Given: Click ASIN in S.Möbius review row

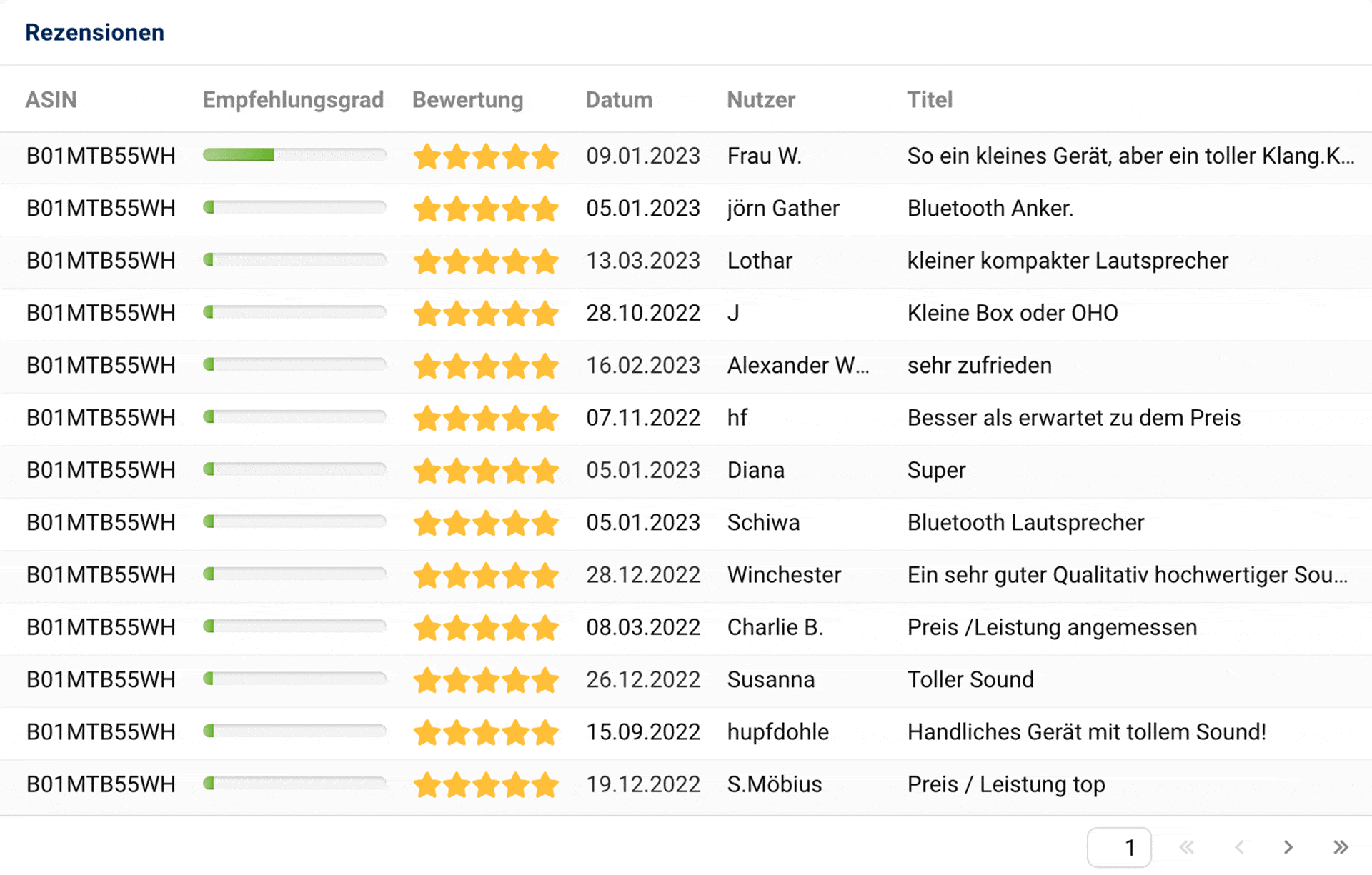Looking at the screenshot, I should tap(101, 784).
